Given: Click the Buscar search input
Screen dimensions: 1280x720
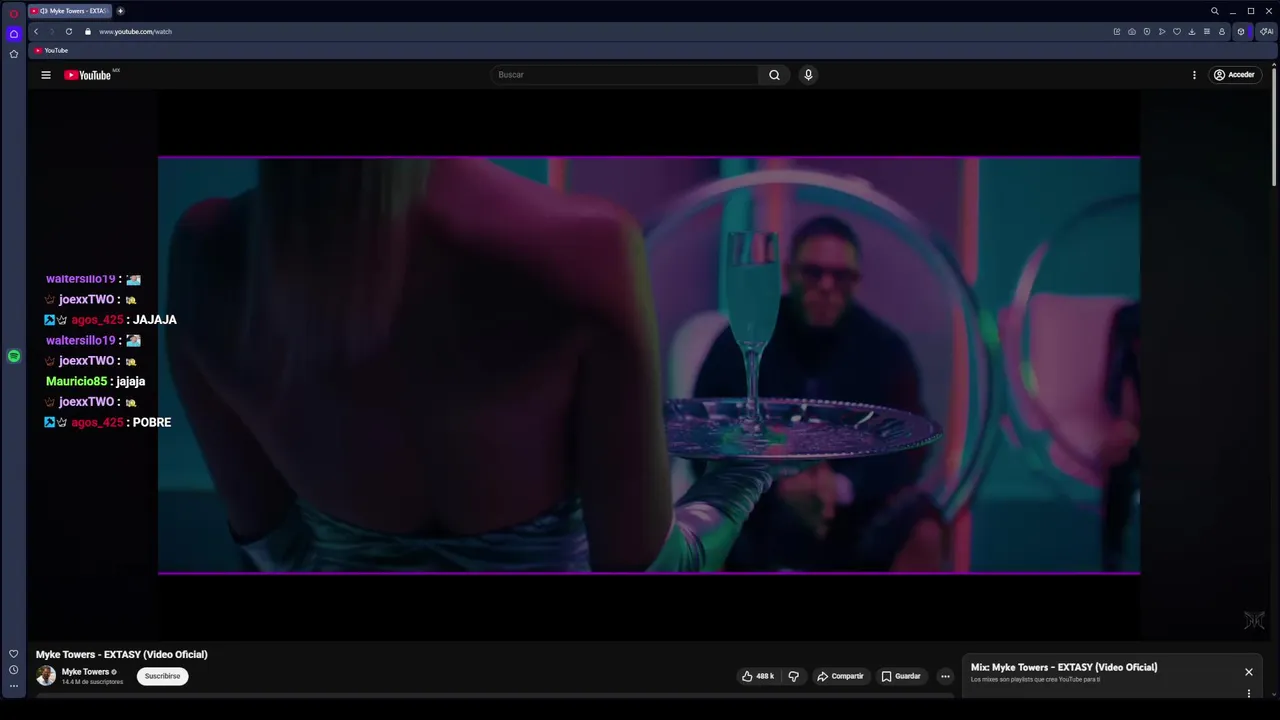Looking at the screenshot, I should (625, 75).
